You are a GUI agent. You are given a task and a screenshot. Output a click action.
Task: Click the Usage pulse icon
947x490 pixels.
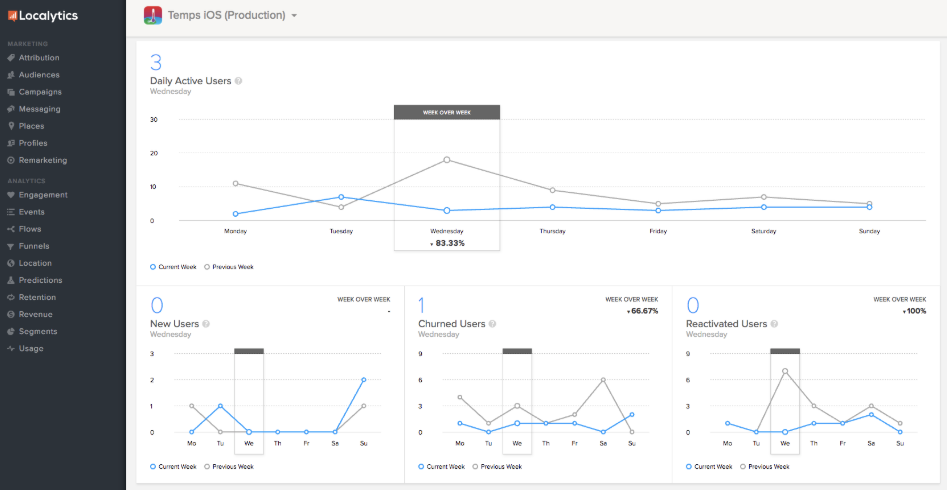click(x=10, y=349)
